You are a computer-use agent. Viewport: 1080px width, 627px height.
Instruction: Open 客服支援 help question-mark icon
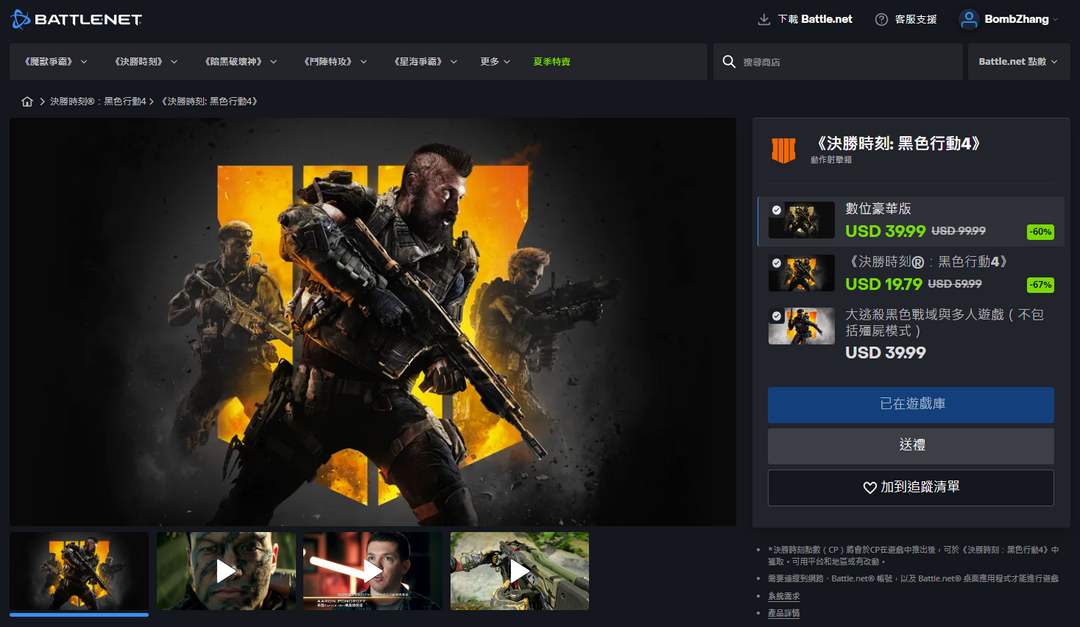[881, 19]
